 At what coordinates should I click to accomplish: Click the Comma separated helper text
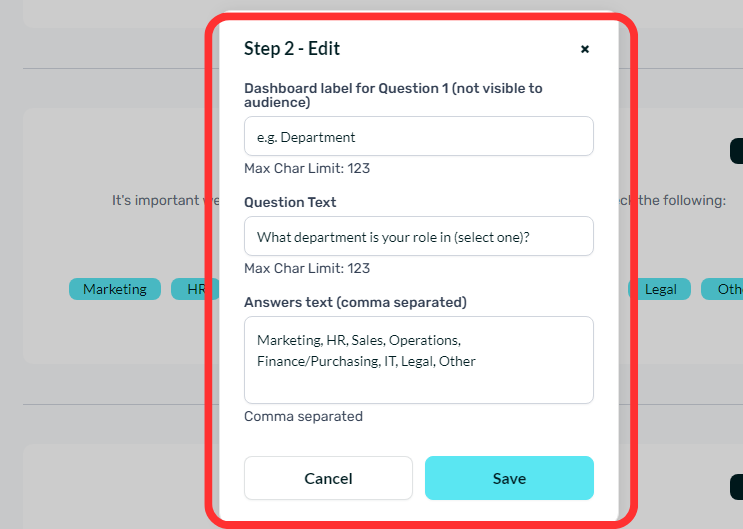pyautogui.click(x=303, y=416)
